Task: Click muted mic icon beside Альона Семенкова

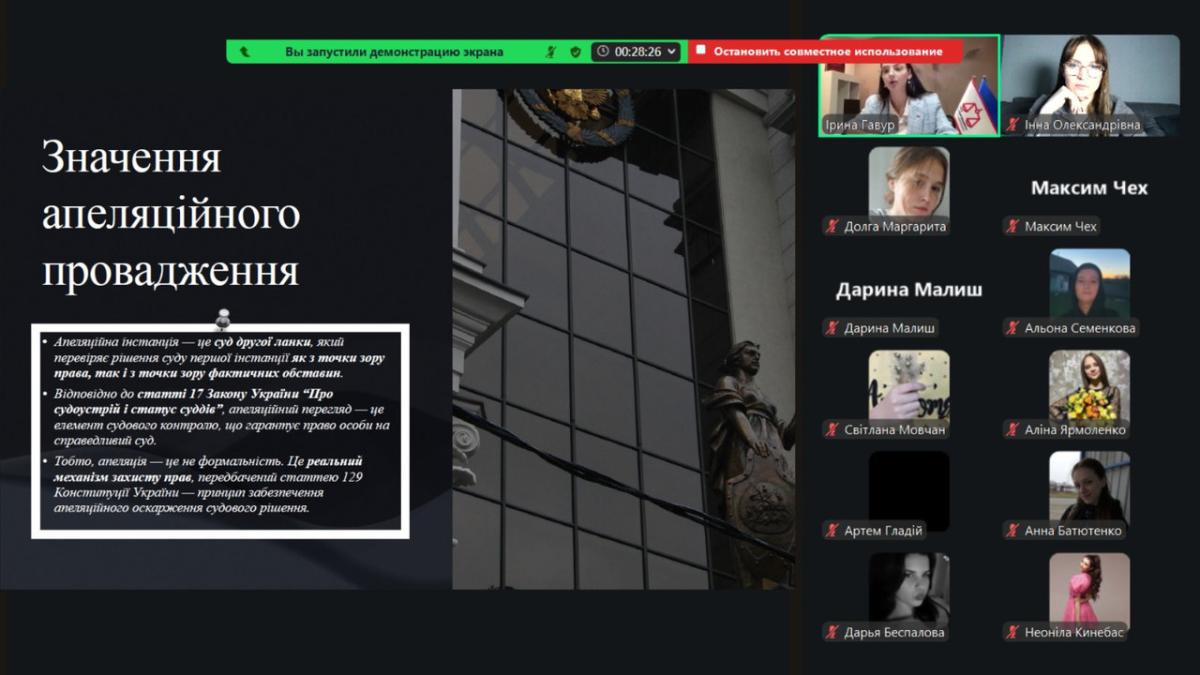Action: [x=1013, y=327]
